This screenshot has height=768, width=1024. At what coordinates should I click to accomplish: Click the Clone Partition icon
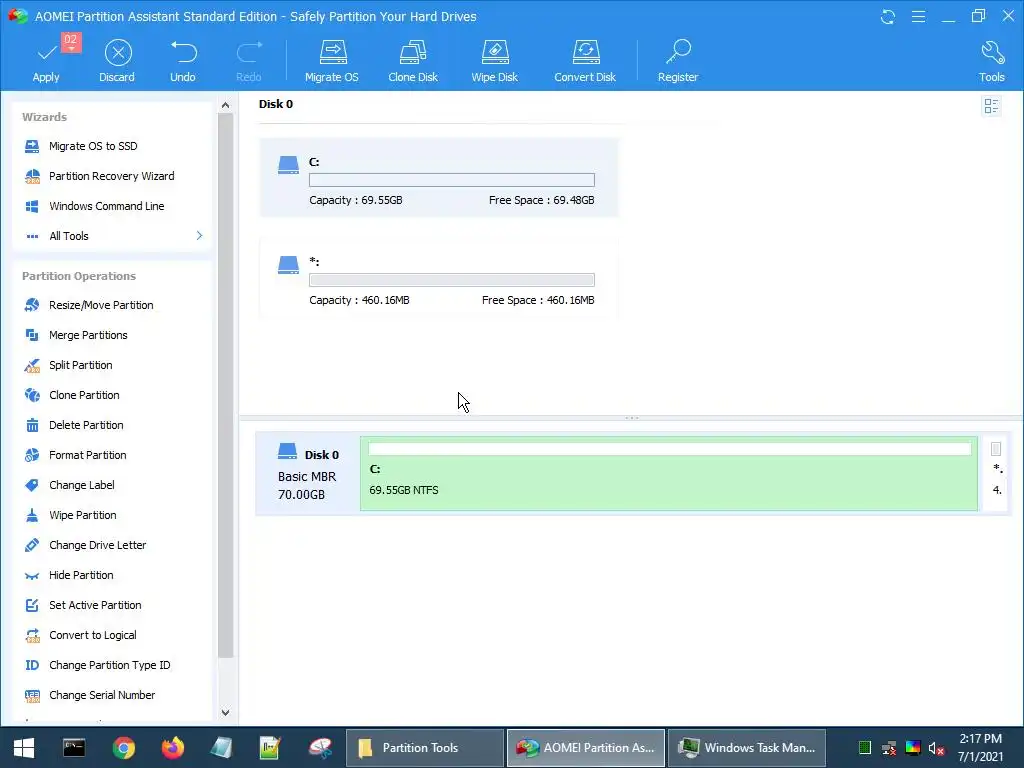point(32,395)
